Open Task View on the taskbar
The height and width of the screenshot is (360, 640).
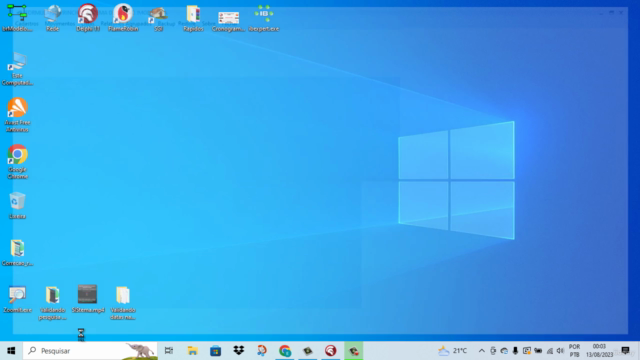(x=169, y=351)
